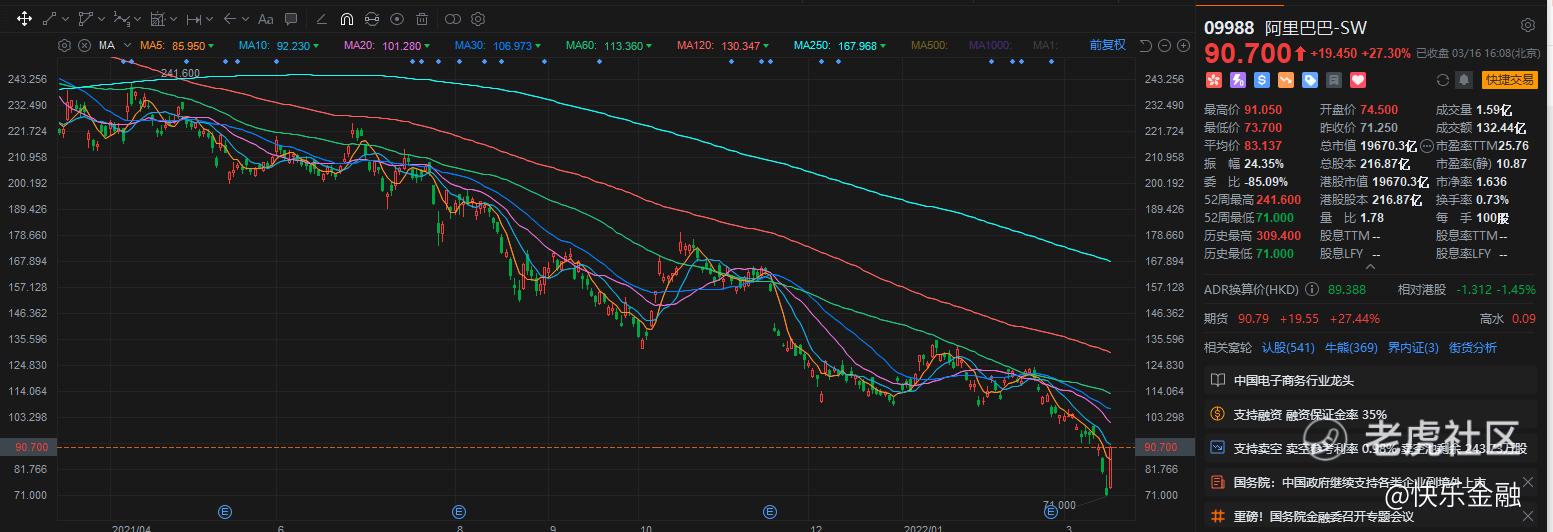The image size is (1553, 532).
Task: Expand the arrow tool dropdown
Action: click(x=245, y=18)
